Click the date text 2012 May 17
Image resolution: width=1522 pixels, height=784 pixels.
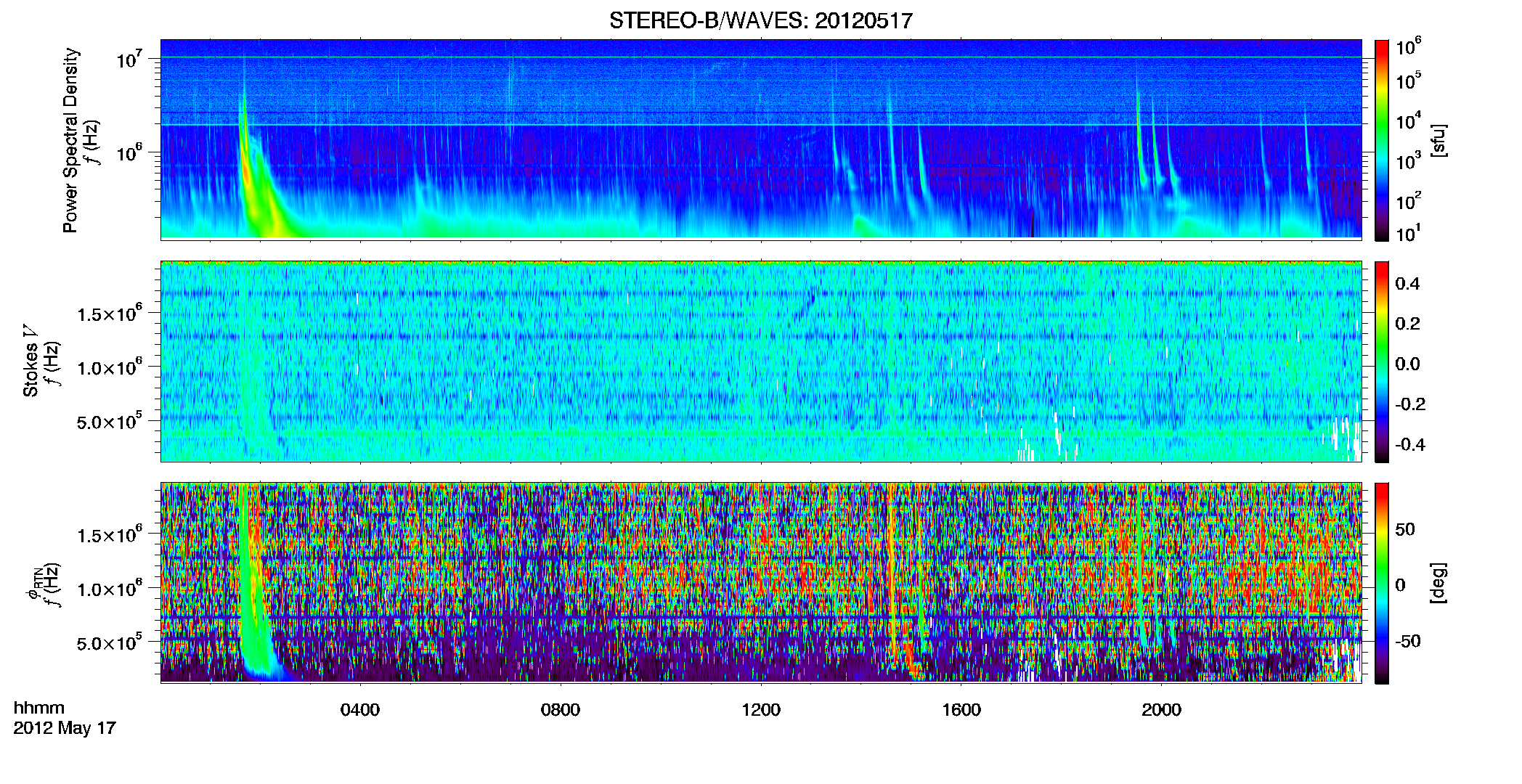point(65,728)
